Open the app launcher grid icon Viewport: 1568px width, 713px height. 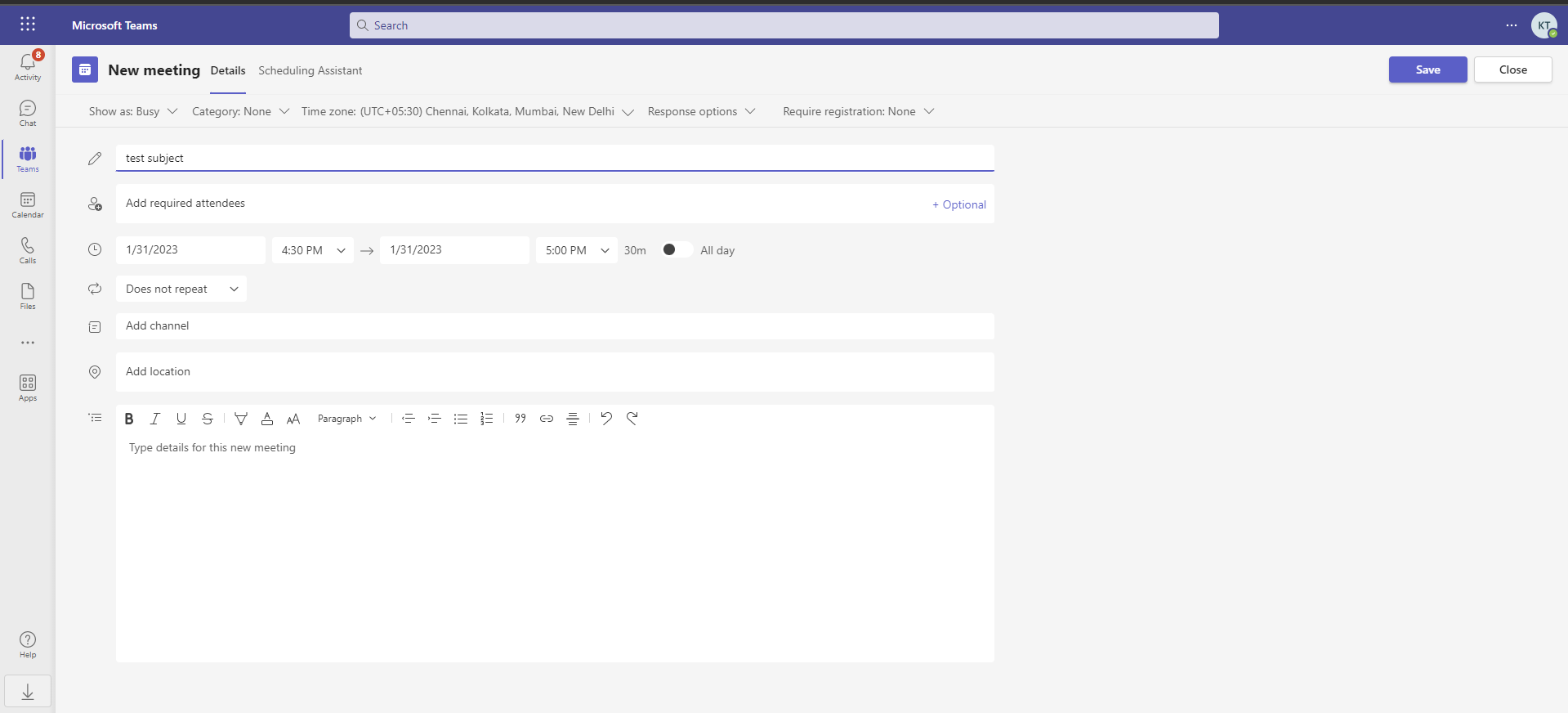[28, 25]
